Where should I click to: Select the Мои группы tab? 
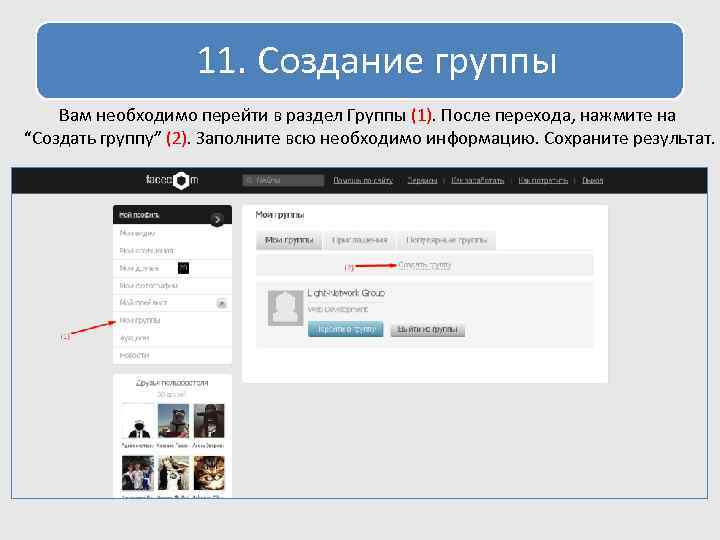click(289, 240)
